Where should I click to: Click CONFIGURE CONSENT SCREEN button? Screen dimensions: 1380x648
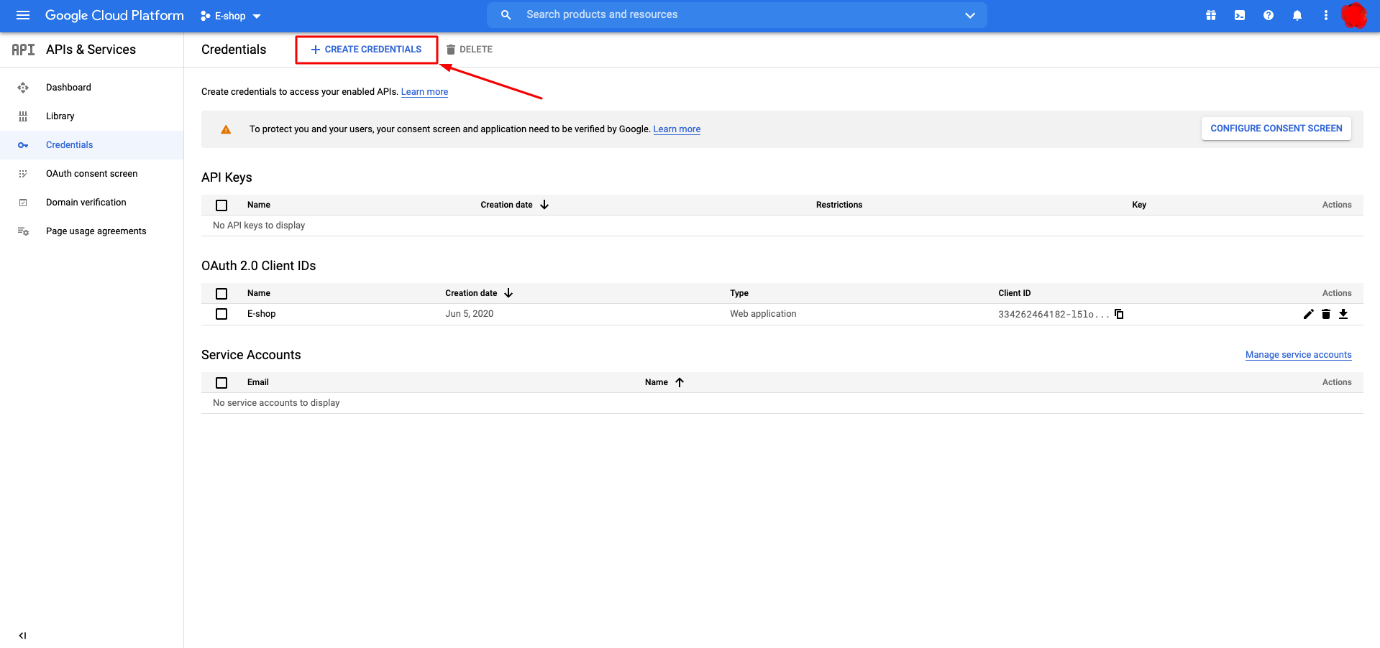click(x=1276, y=128)
